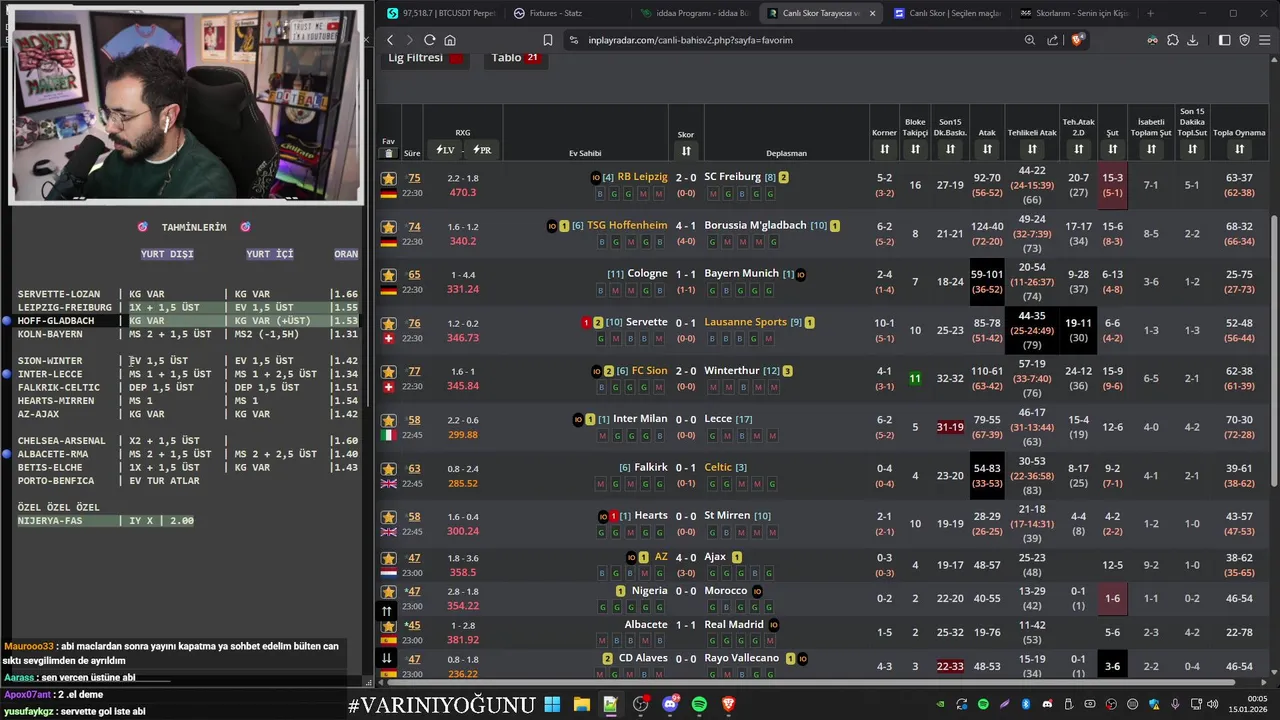Screen dimensions: 1280x720
Task: Open Brave Shields icon
Action: click(x=1077, y=40)
